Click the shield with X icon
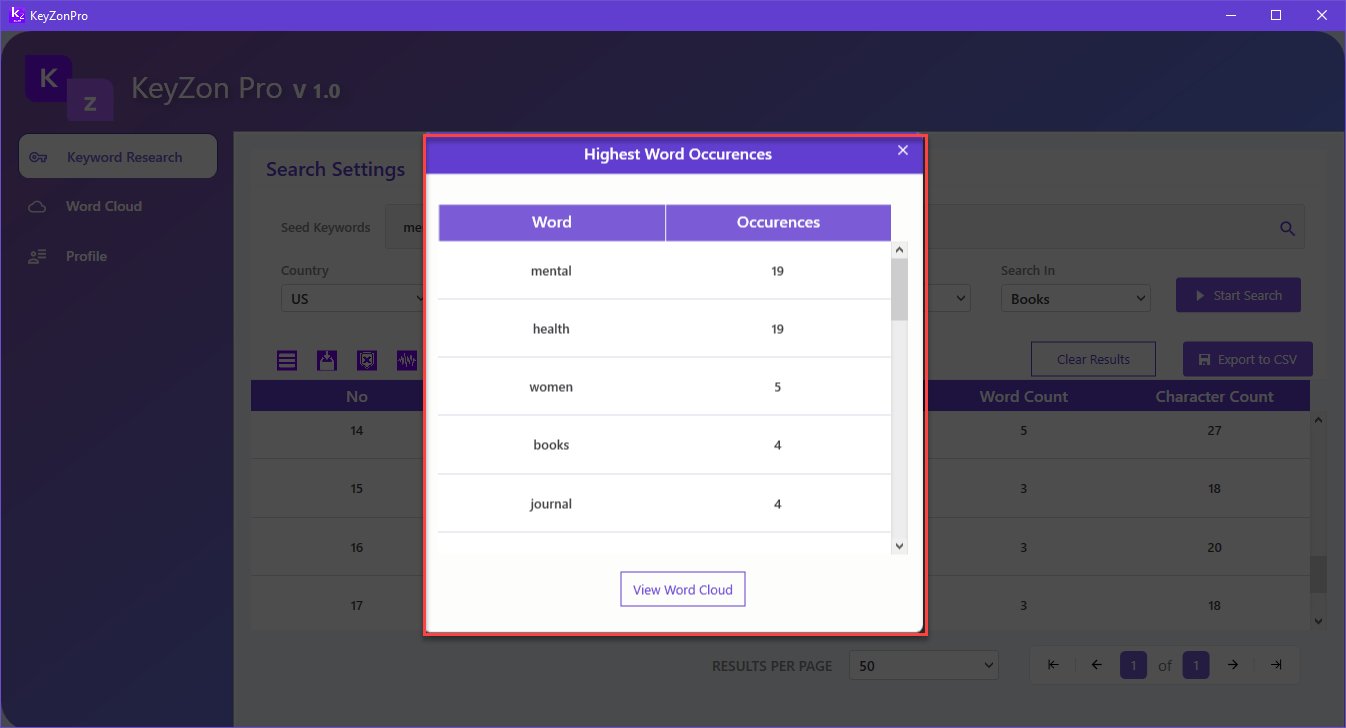Screen dimensions: 1346x728 pos(367,361)
